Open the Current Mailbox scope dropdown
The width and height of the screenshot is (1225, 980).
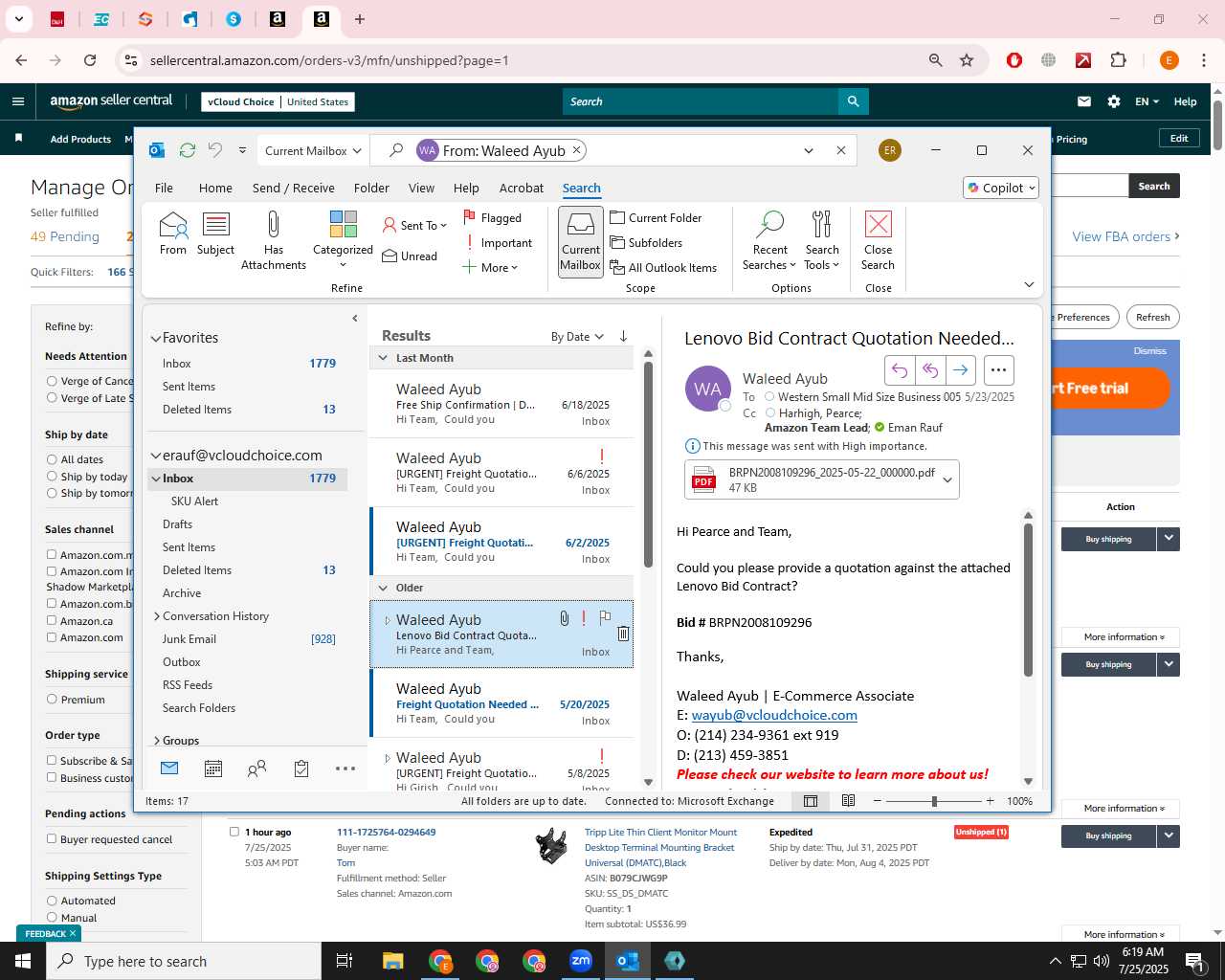tap(314, 150)
